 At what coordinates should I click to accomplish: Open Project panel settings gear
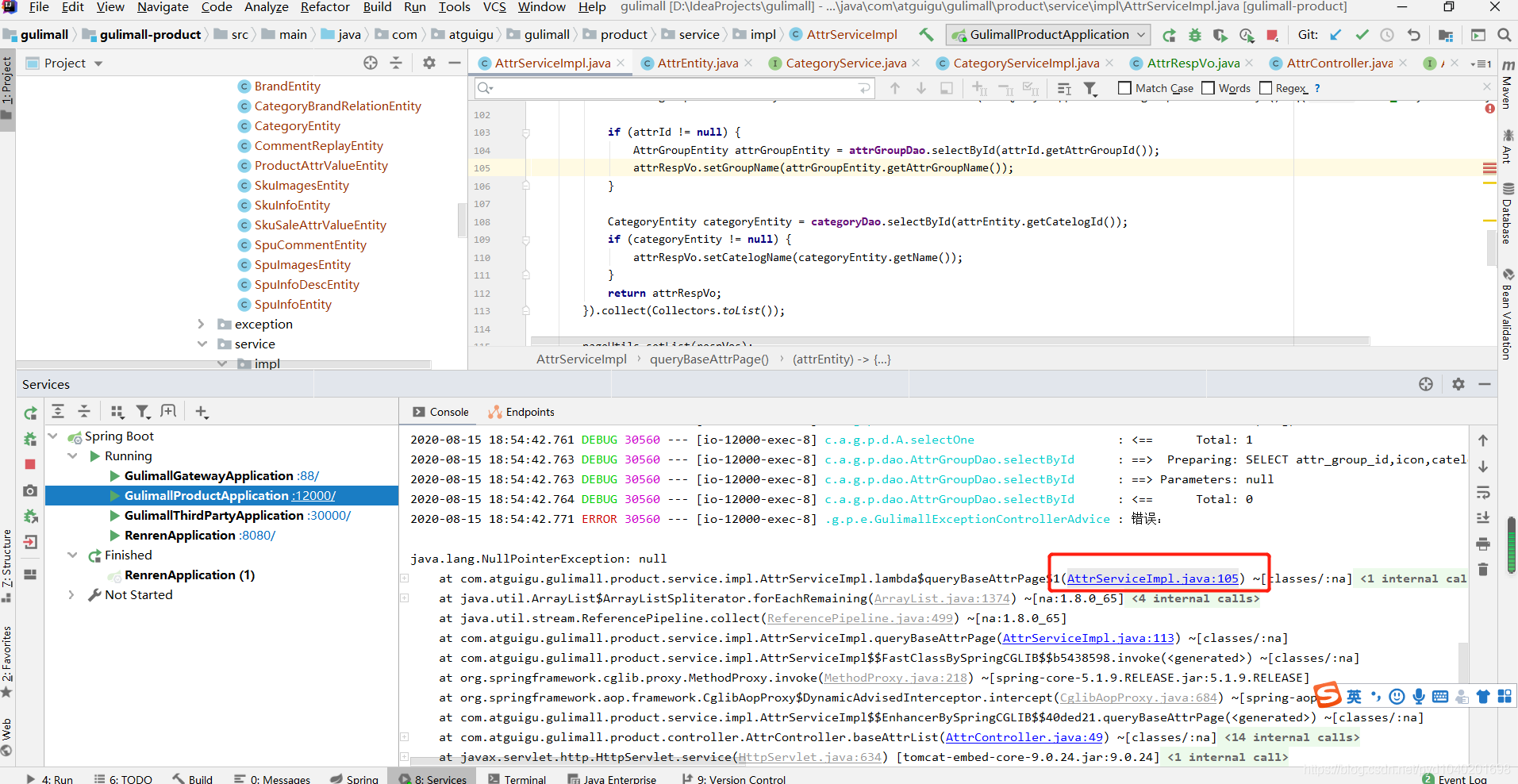coord(429,63)
